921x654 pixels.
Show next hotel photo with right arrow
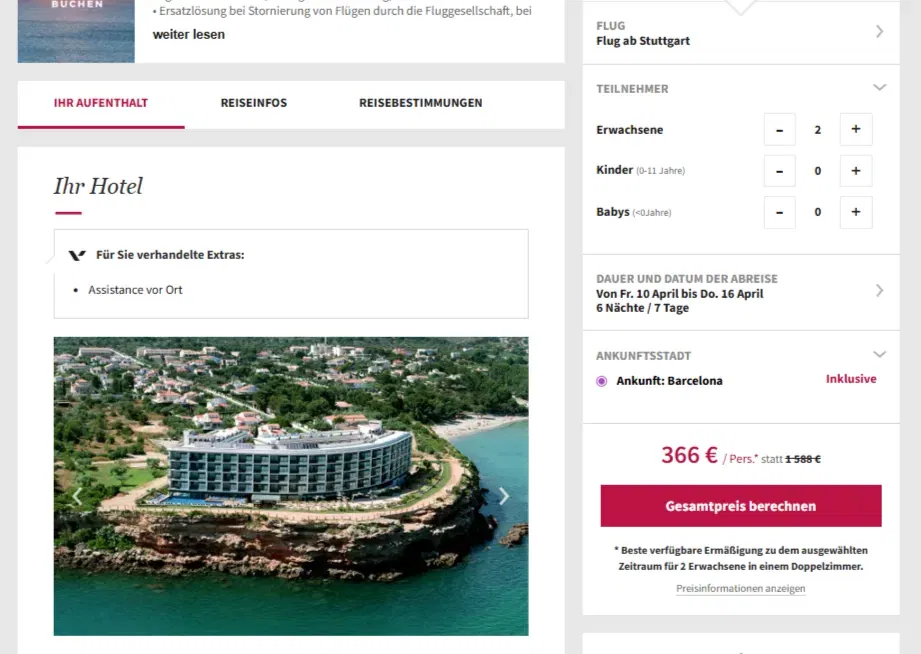pos(503,496)
